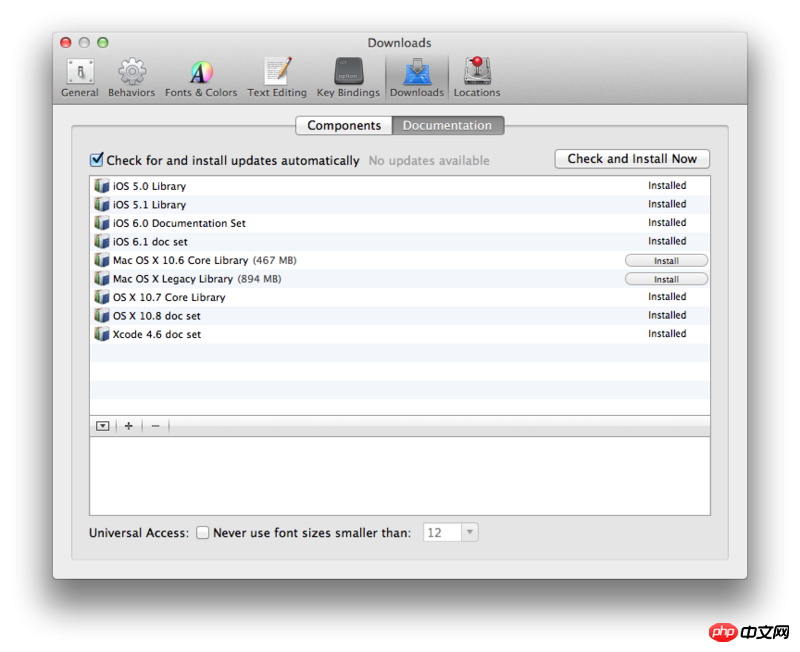Click Installed status for OS X 10.8 doc set
800x652 pixels.
(667, 315)
